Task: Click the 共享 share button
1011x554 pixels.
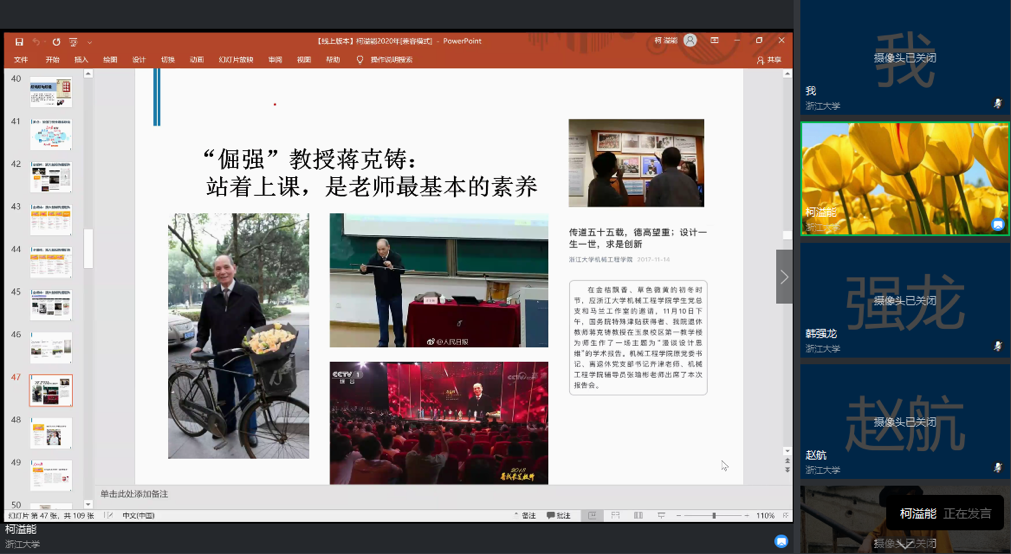Action: (769, 60)
